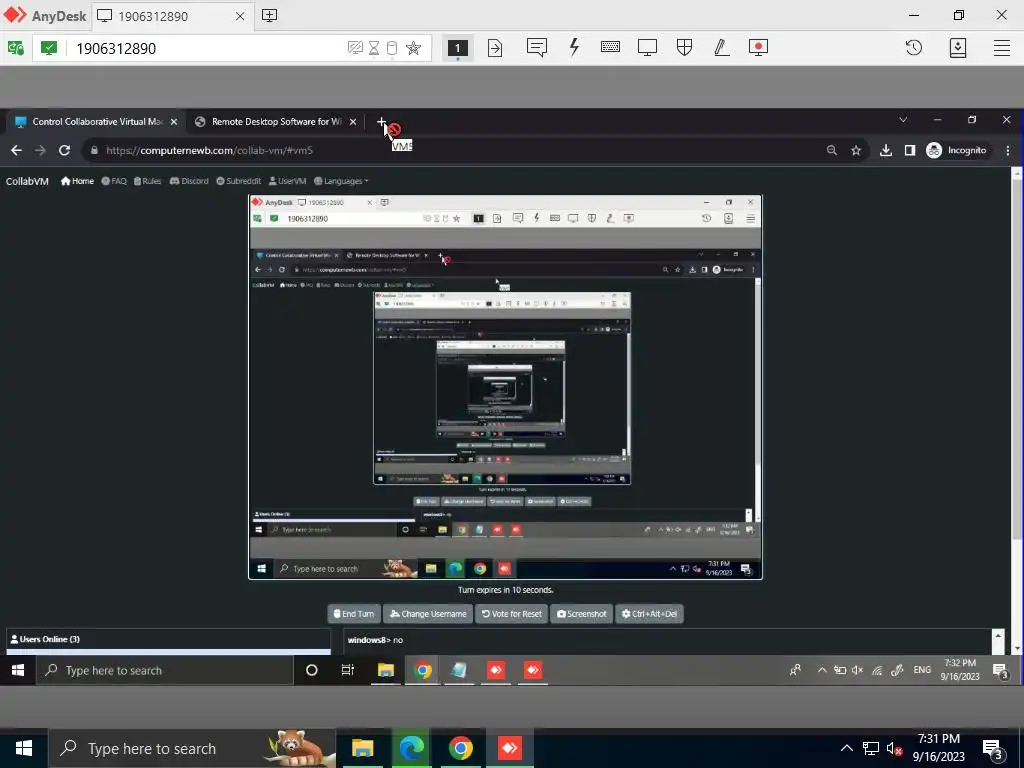Screen dimensions: 1024x768
Task: Open File Explorer in the remote taskbar
Action: 386,670
